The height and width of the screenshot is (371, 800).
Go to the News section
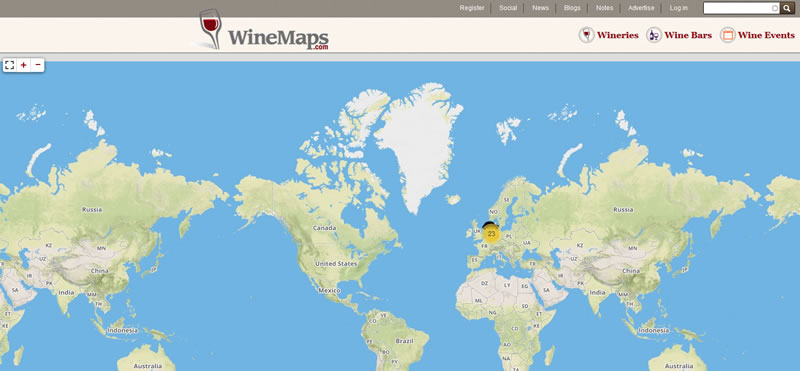(x=540, y=8)
